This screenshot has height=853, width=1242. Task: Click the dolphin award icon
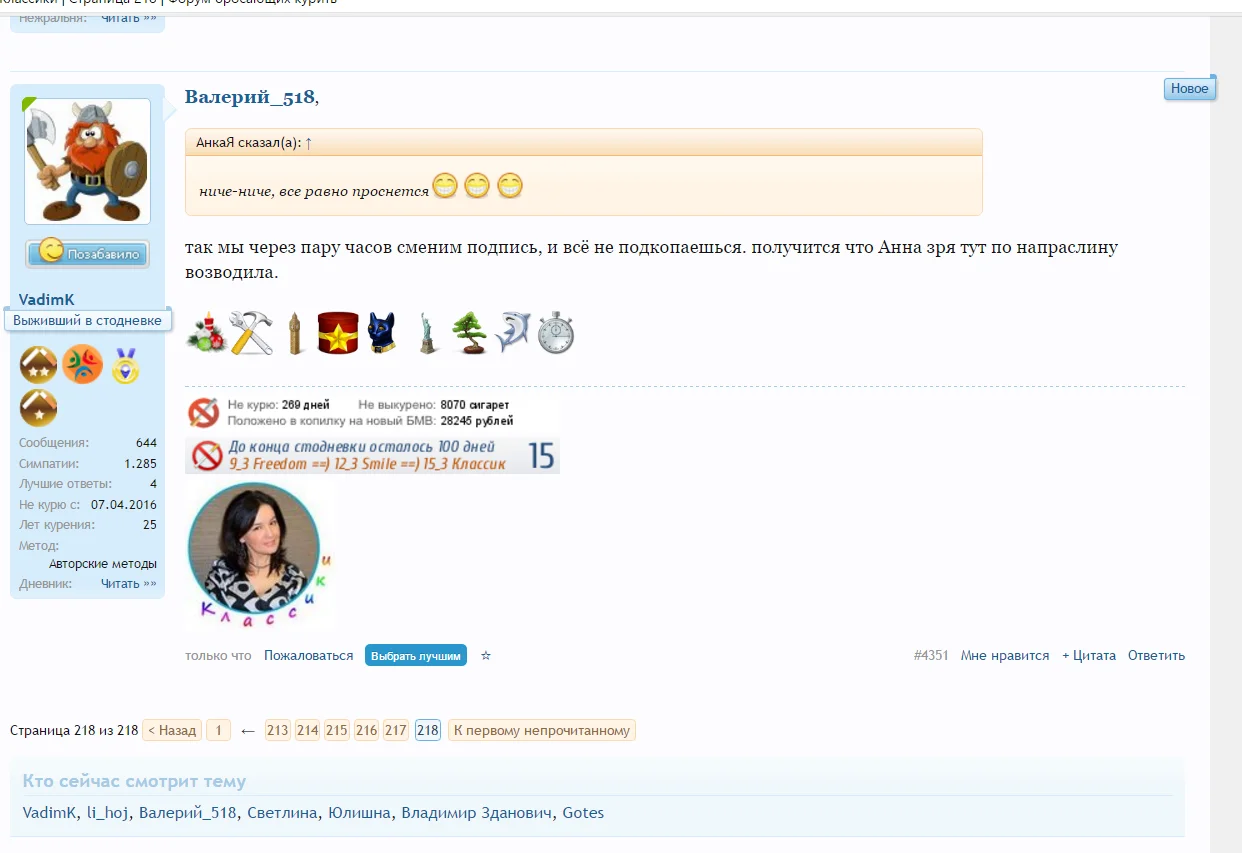pyautogui.click(x=512, y=333)
